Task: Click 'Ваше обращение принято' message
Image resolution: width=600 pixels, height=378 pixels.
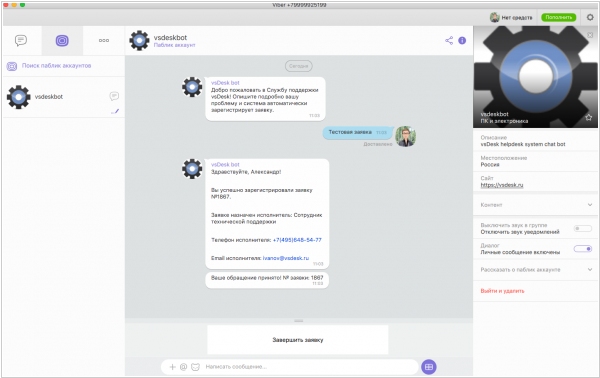Action: pyautogui.click(x=267, y=280)
